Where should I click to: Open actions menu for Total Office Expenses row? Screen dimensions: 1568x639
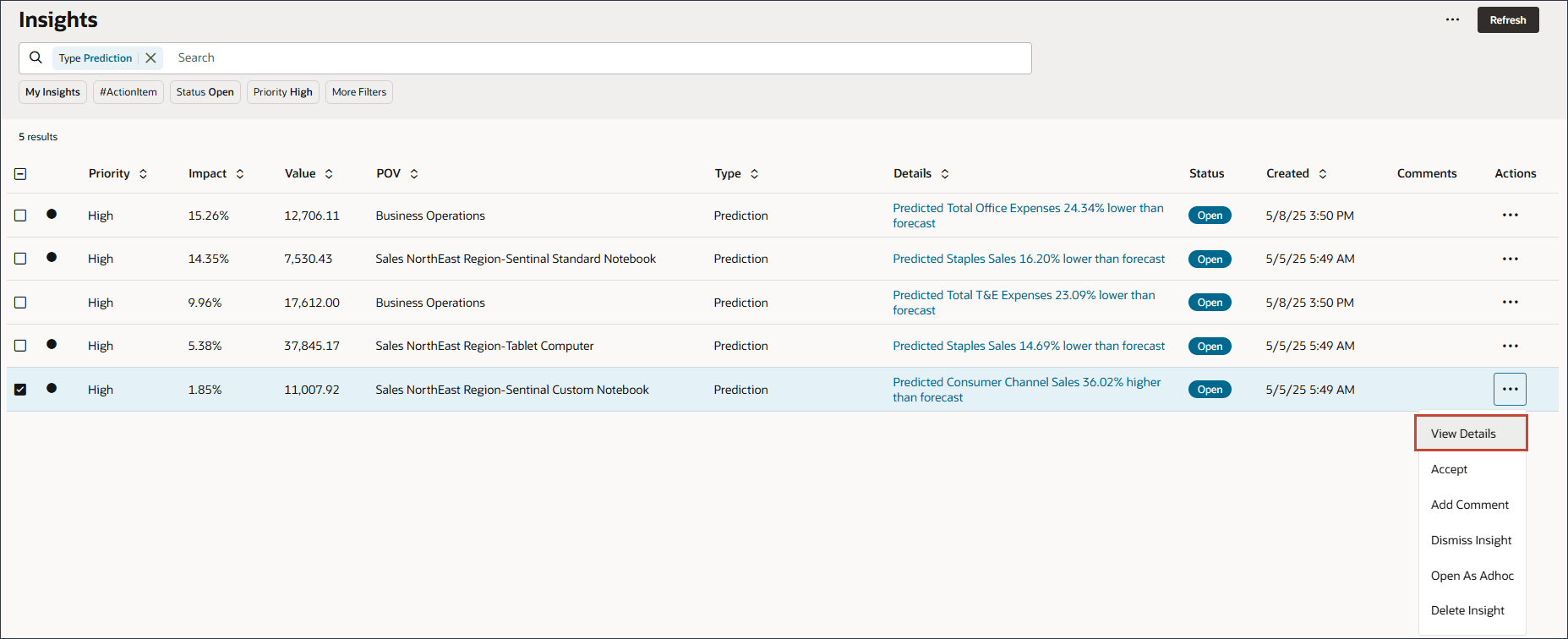1510,216
